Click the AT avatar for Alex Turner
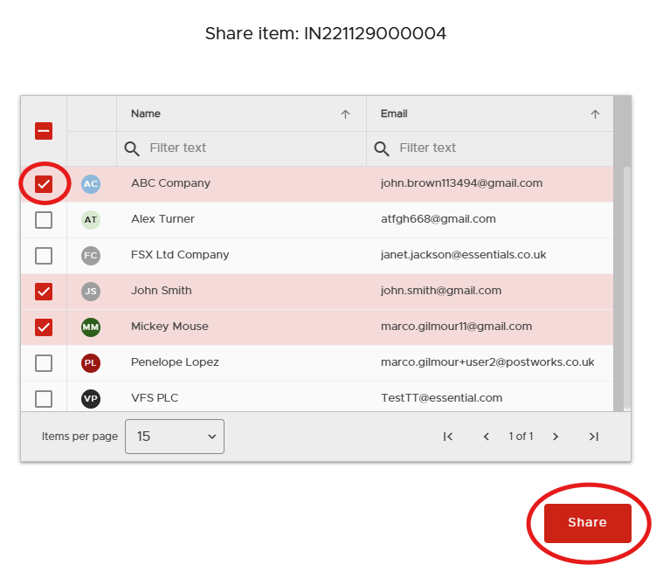 pyautogui.click(x=91, y=220)
